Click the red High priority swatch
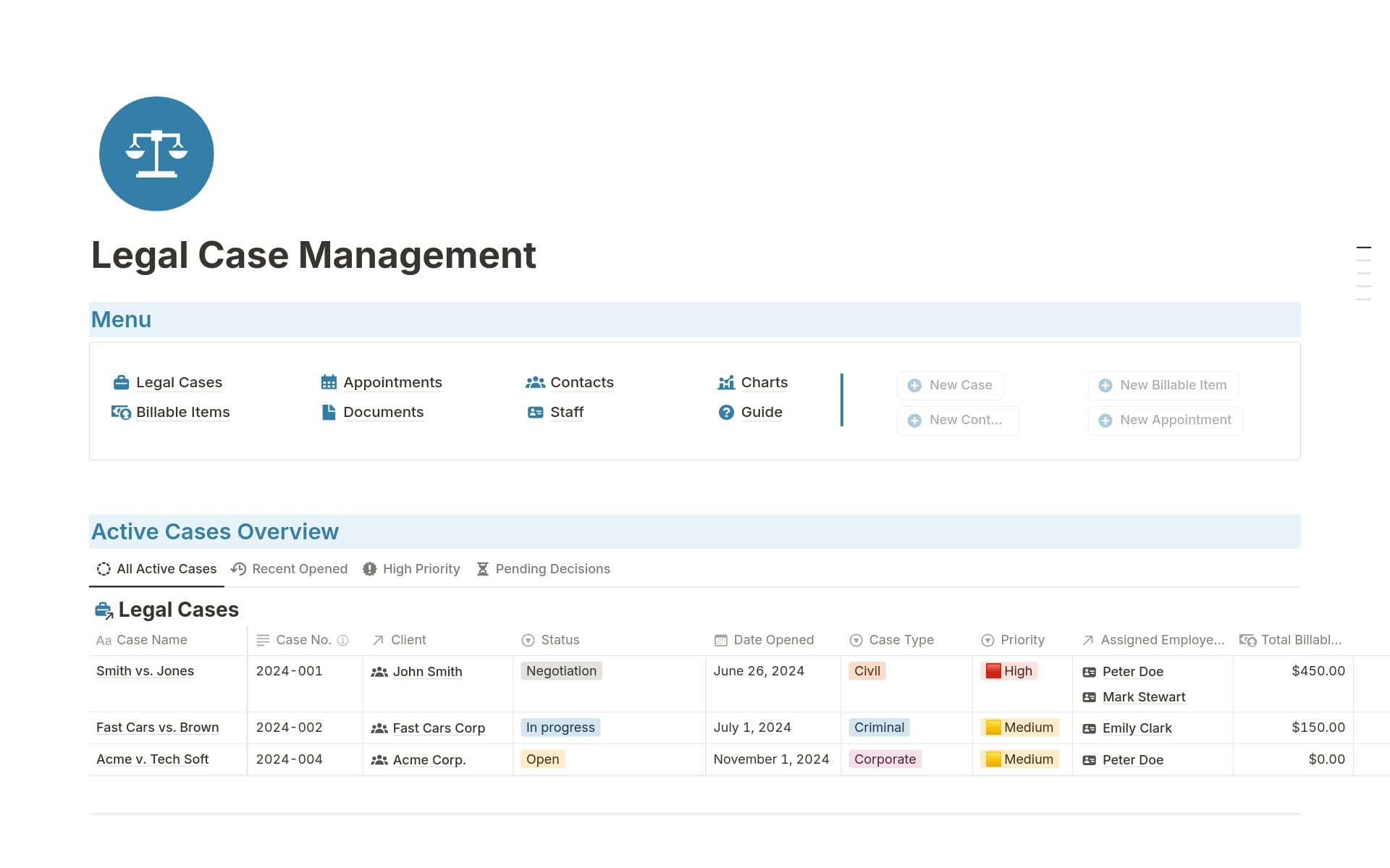1390x868 pixels. coord(992,670)
